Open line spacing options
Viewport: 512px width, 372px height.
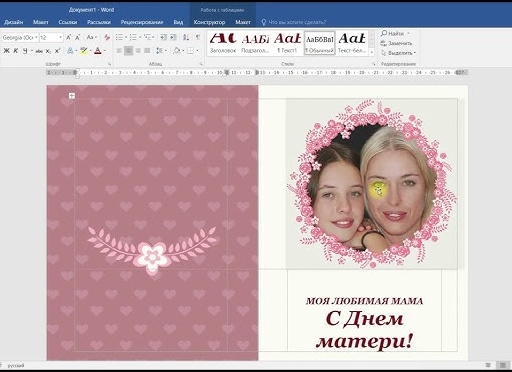(160, 51)
